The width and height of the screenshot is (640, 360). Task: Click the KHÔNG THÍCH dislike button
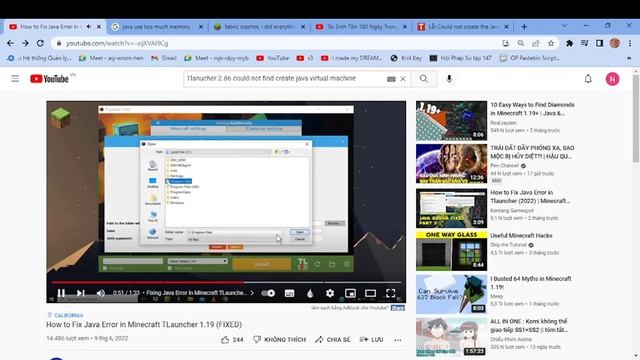[x=280, y=340]
